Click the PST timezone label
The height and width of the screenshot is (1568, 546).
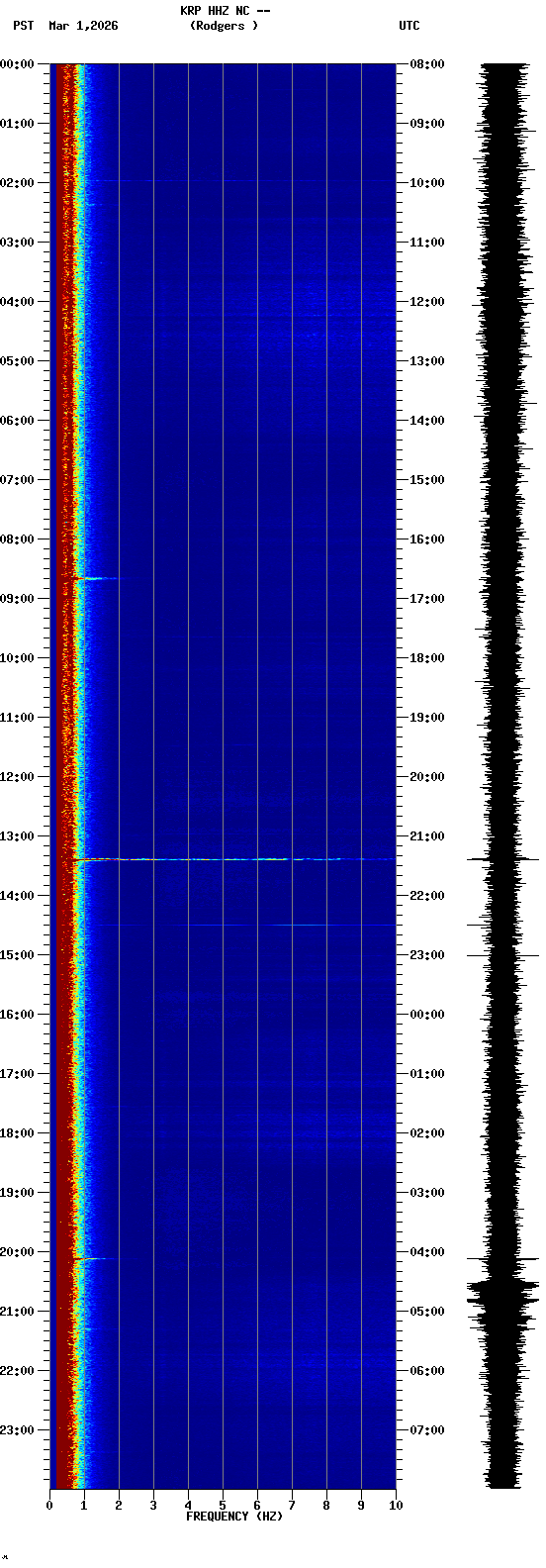(24, 26)
